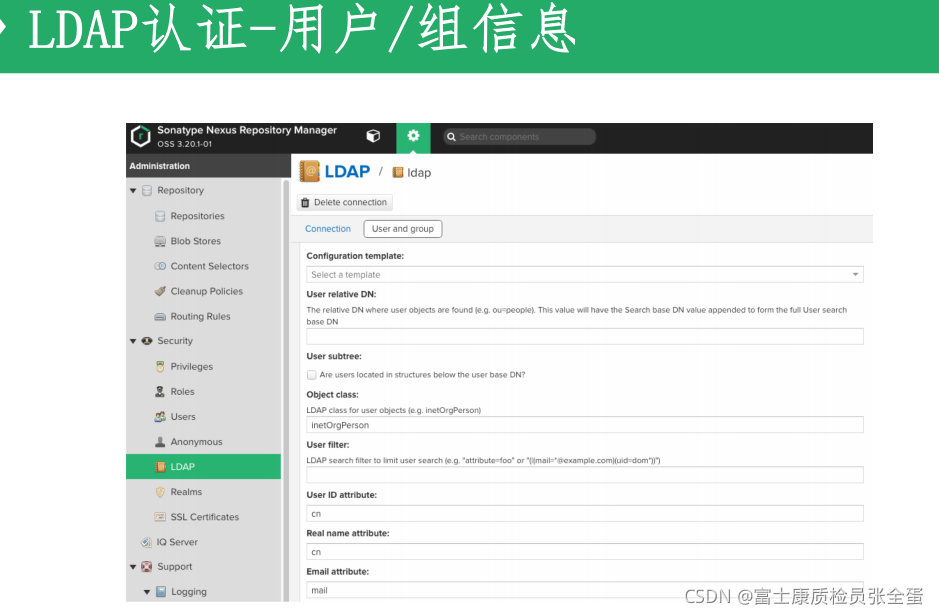Click the User relative DN input field
939x614 pixels.
[x=585, y=336]
